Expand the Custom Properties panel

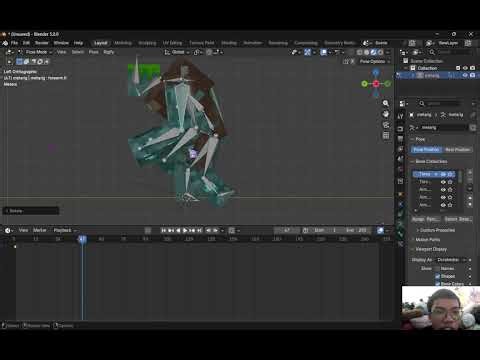pyautogui.click(x=437, y=230)
